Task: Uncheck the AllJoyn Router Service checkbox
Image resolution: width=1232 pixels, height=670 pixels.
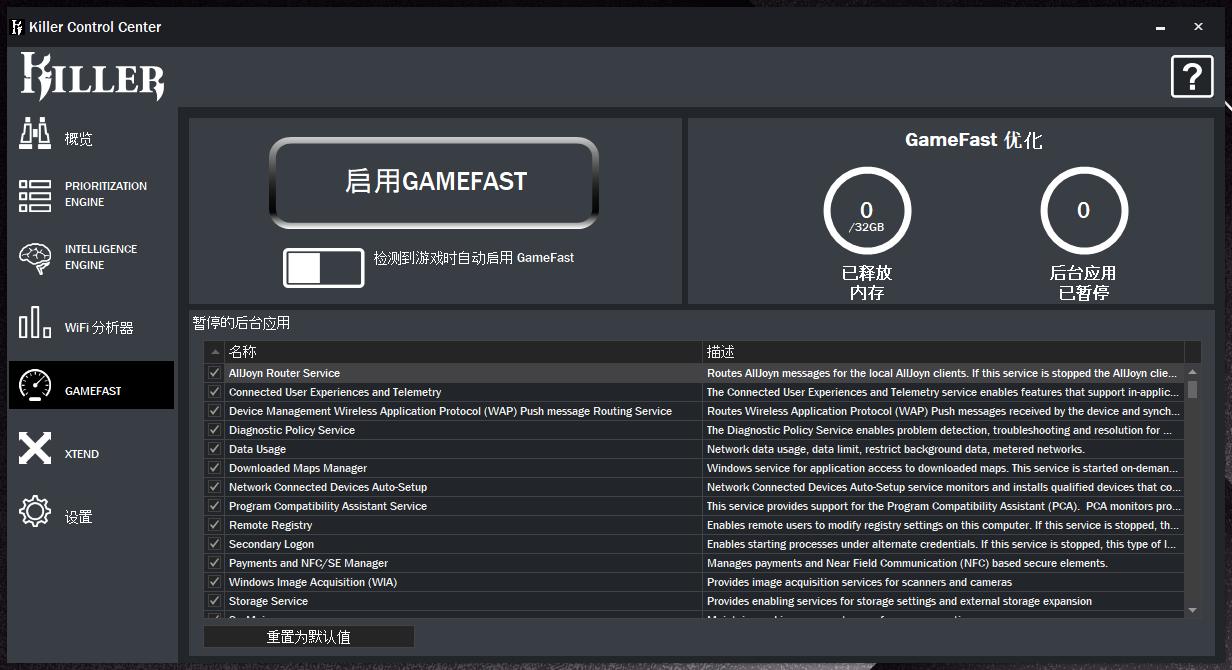Action: point(214,373)
